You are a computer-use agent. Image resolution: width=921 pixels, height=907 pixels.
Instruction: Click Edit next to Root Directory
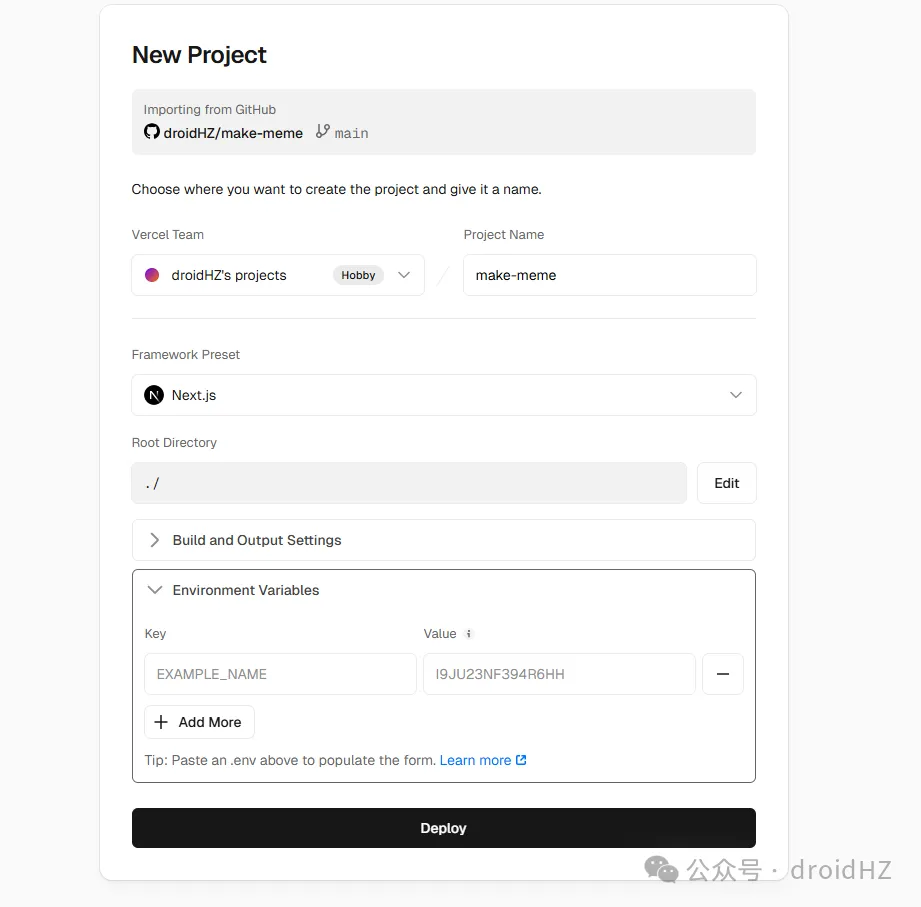(x=727, y=483)
